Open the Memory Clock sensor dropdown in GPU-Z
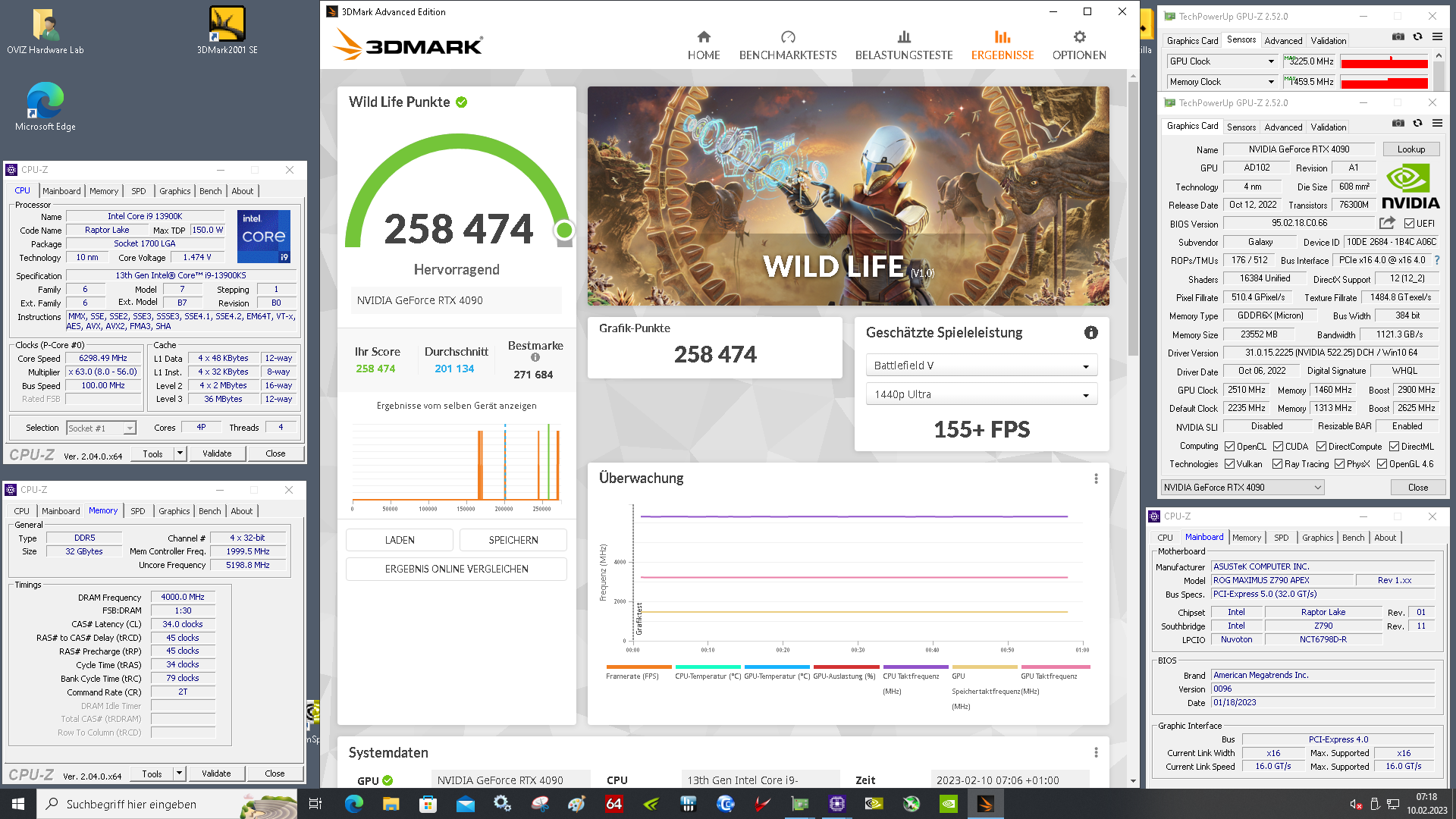The height and width of the screenshot is (819, 1456). coord(1222,82)
